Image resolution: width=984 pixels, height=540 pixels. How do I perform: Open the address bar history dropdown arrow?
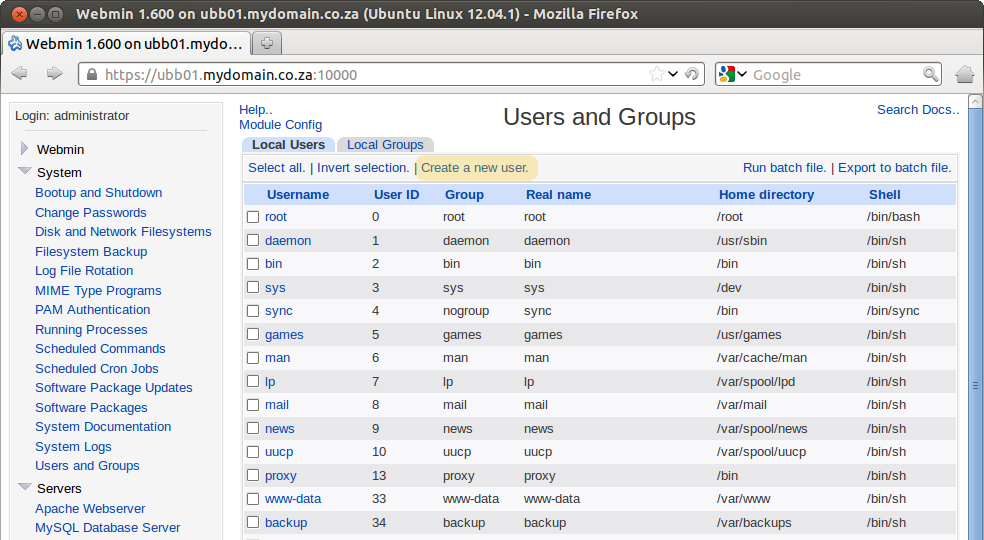coord(673,74)
